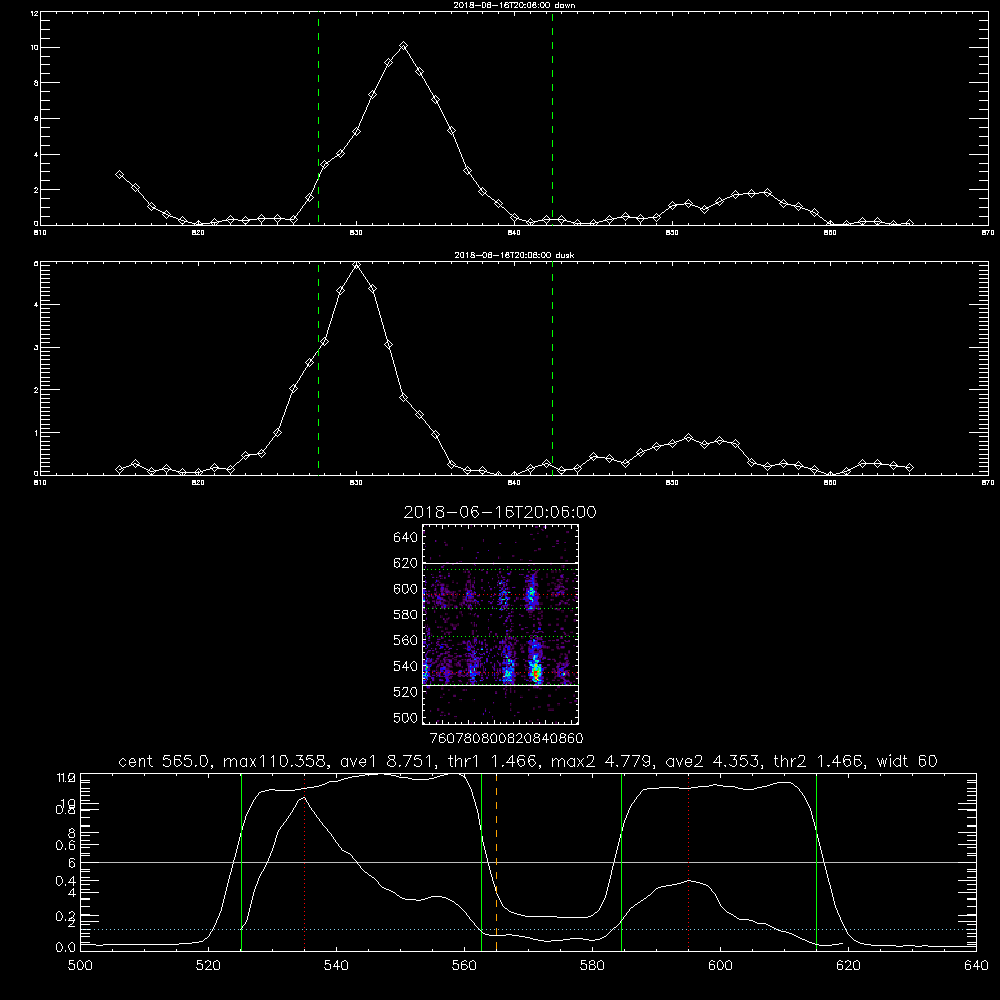Screen dimensions: 1000x1000
Task: Click the 620 label on the heatmap y-axis
Action: click(406, 563)
